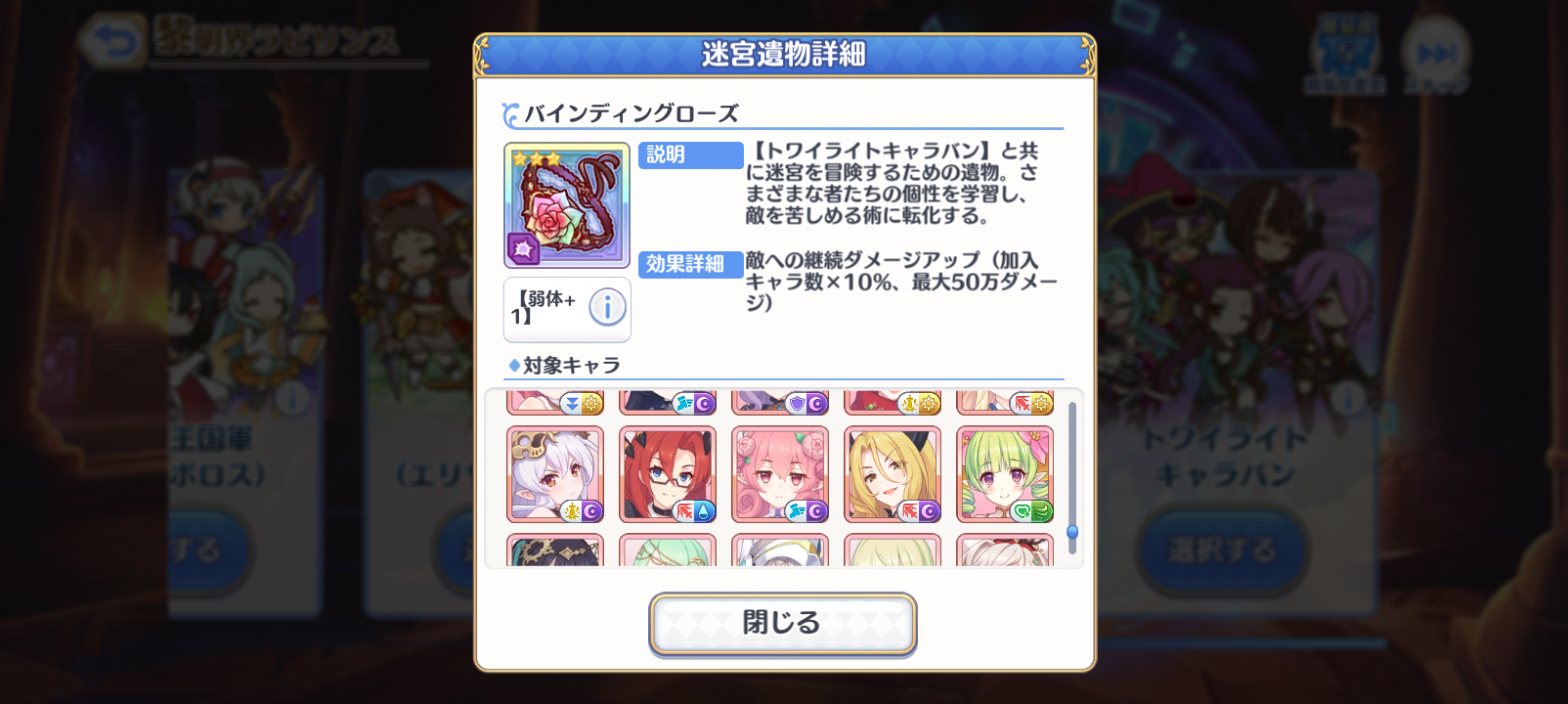Click the skip fast-forward icon
The image size is (1568, 704).
tap(1435, 52)
